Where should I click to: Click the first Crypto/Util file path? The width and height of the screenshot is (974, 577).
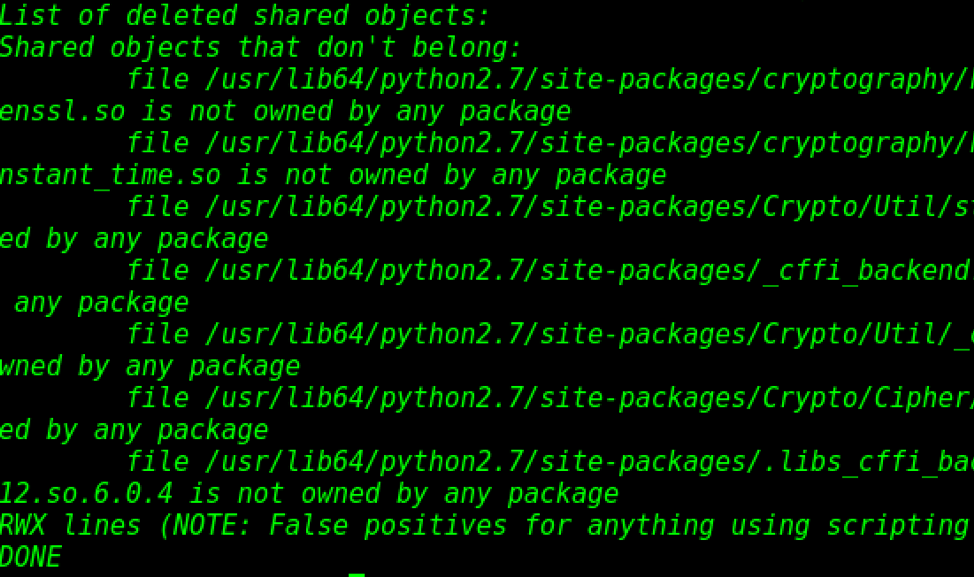pos(550,207)
